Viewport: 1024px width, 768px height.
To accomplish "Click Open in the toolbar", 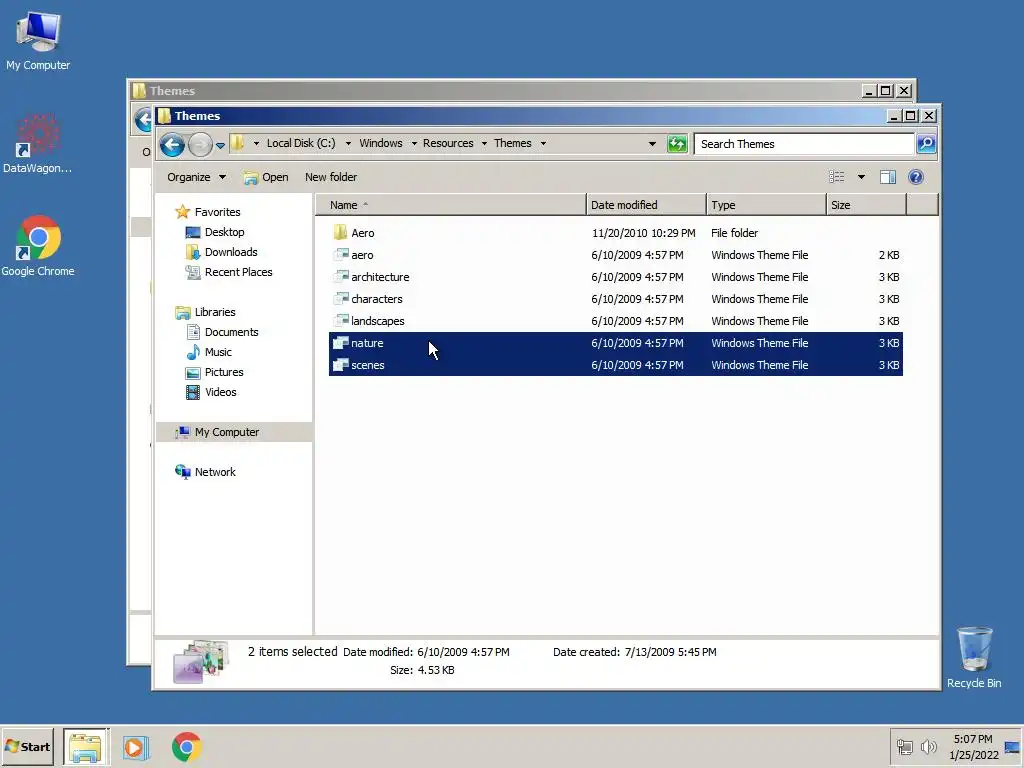I will [x=266, y=177].
